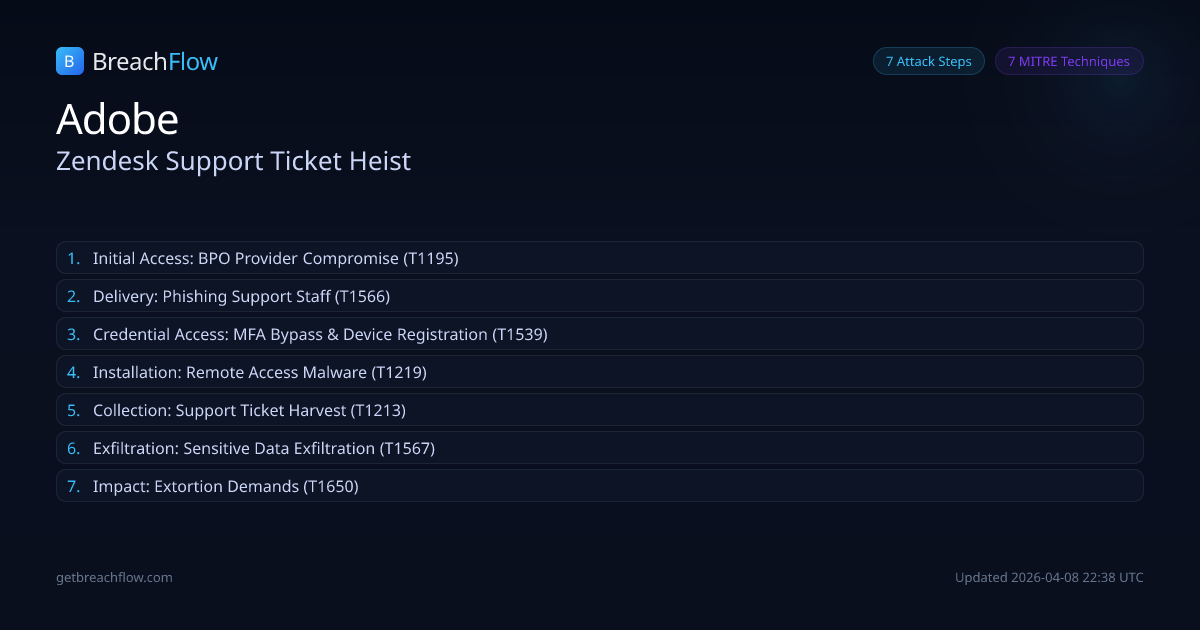This screenshot has width=1200, height=630.
Task: Click the Zendesk Support Ticket Heist subtitle
Action: tap(233, 161)
